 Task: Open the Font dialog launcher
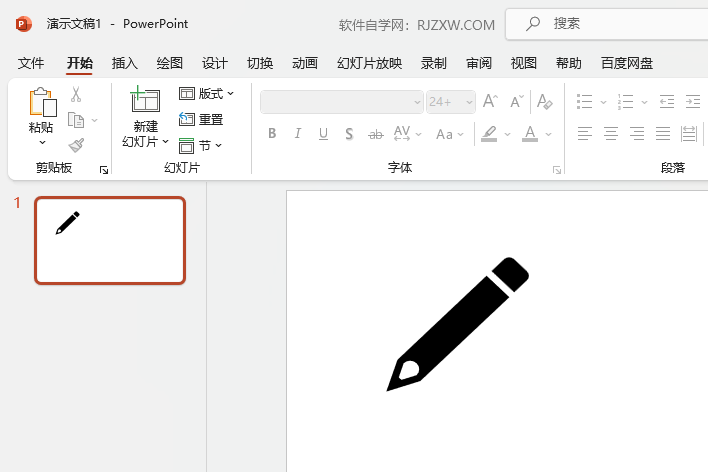pos(557,170)
